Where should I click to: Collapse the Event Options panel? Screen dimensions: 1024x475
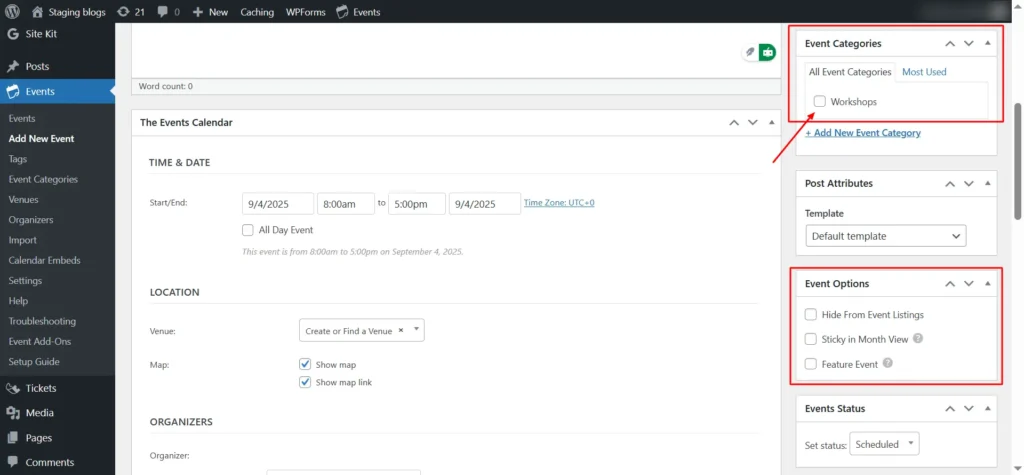click(x=987, y=284)
